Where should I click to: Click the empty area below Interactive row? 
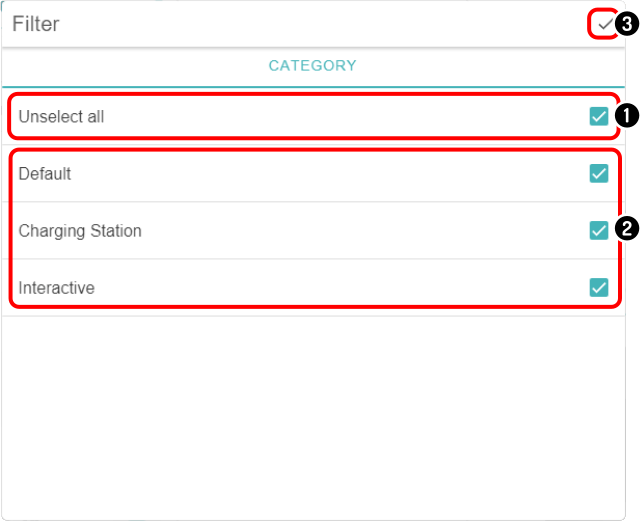point(313,418)
